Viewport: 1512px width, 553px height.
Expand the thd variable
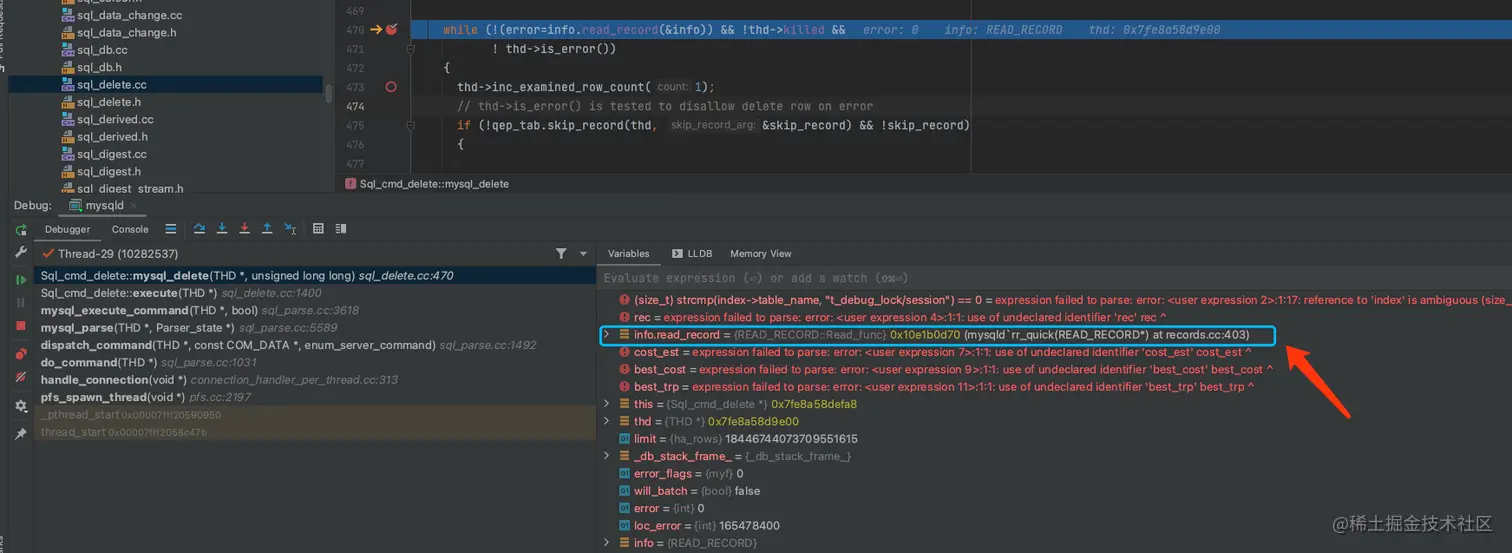[x=606, y=422]
